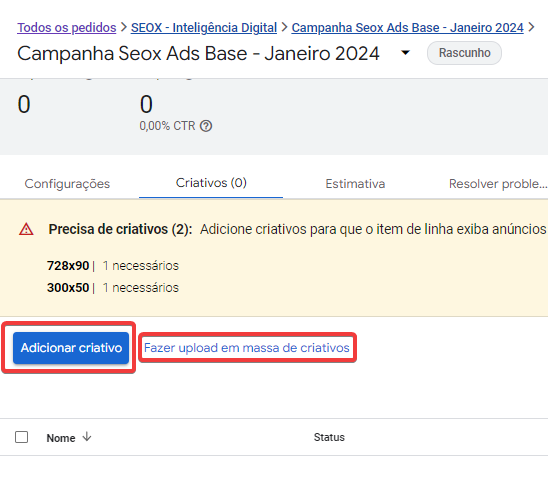
Task: Open Campanha Seox Ads Base breadcrumb link
Action: (x=408, y=28)
